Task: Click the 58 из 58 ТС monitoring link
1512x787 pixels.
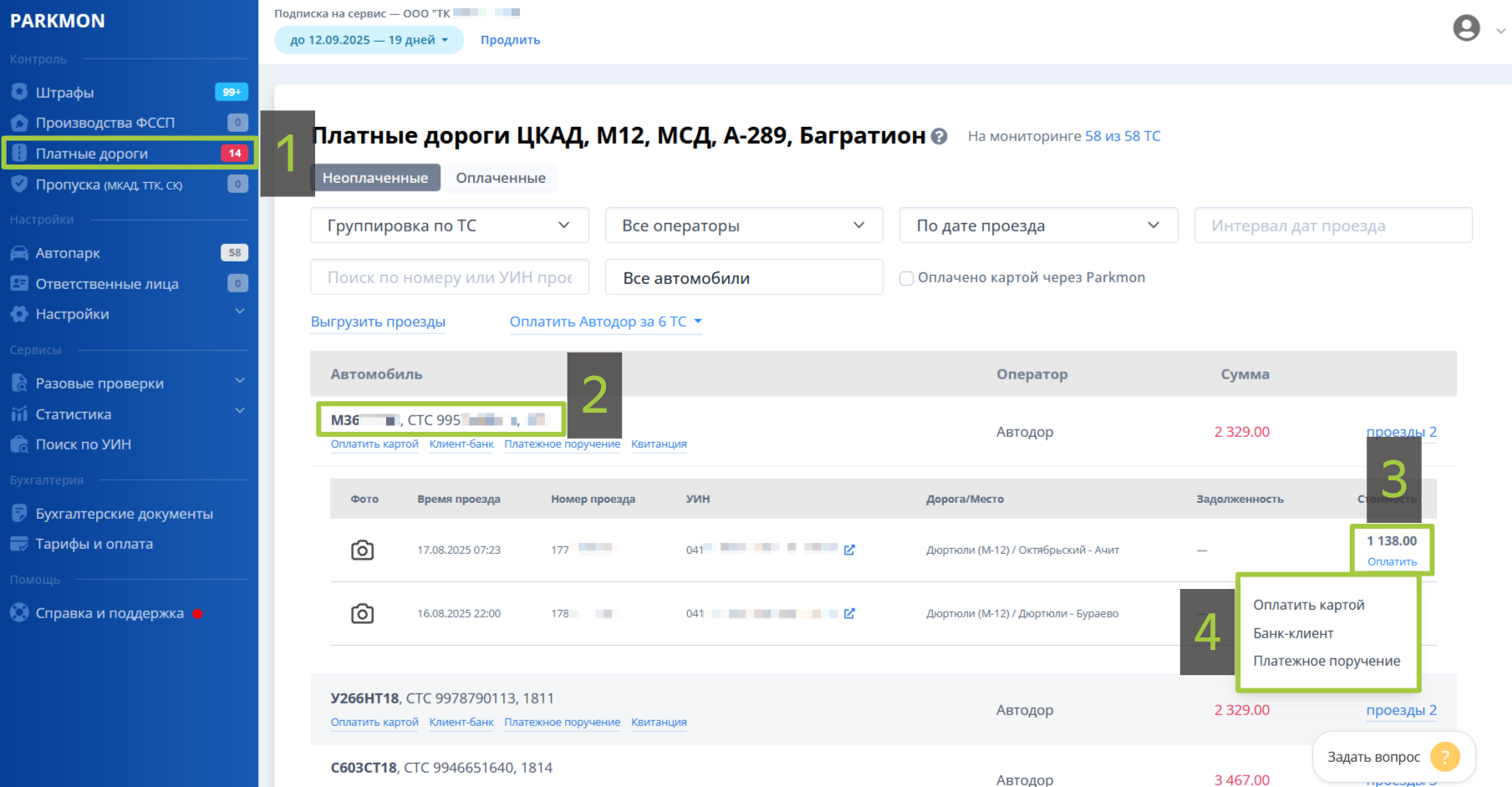Action: pyautogui.click(x=1123, y=136)
